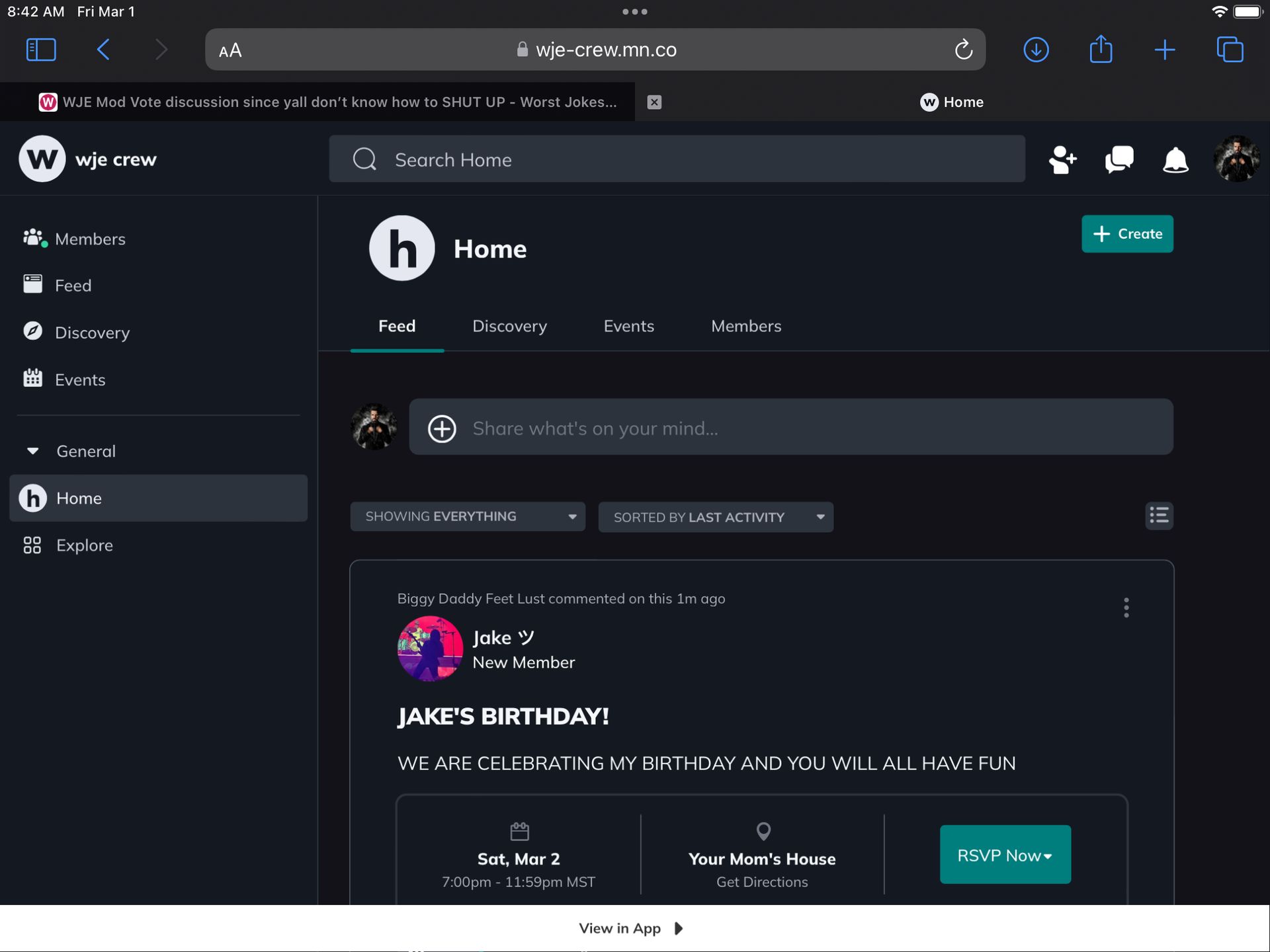Tap the Safari share icon

click(x=1101, y=50)
